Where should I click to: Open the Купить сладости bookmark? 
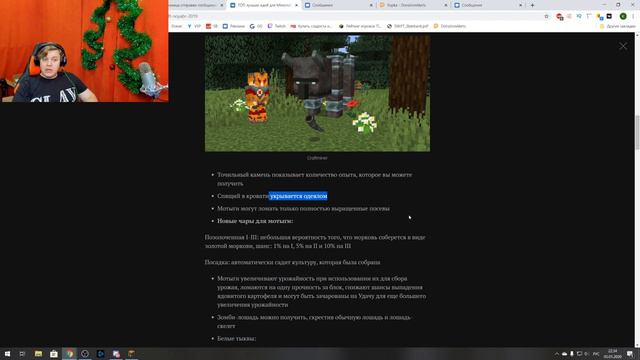click(x=311, y=26)
